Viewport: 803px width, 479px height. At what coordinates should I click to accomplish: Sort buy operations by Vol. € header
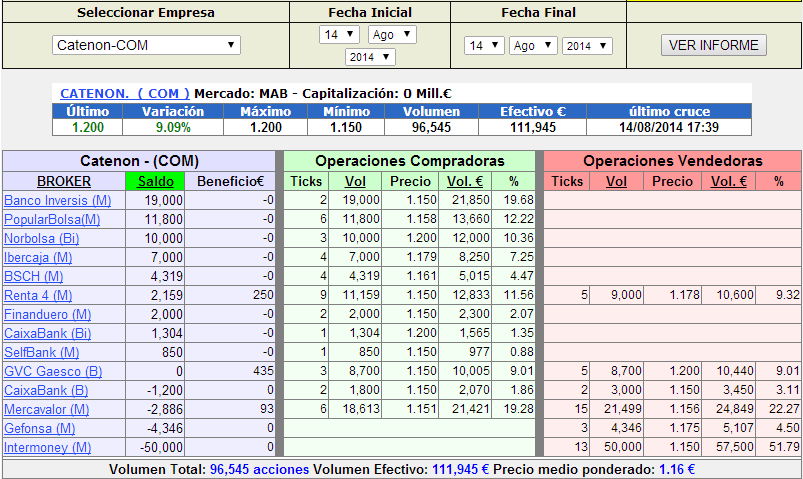pyautogui.click(x=464, y=181)
